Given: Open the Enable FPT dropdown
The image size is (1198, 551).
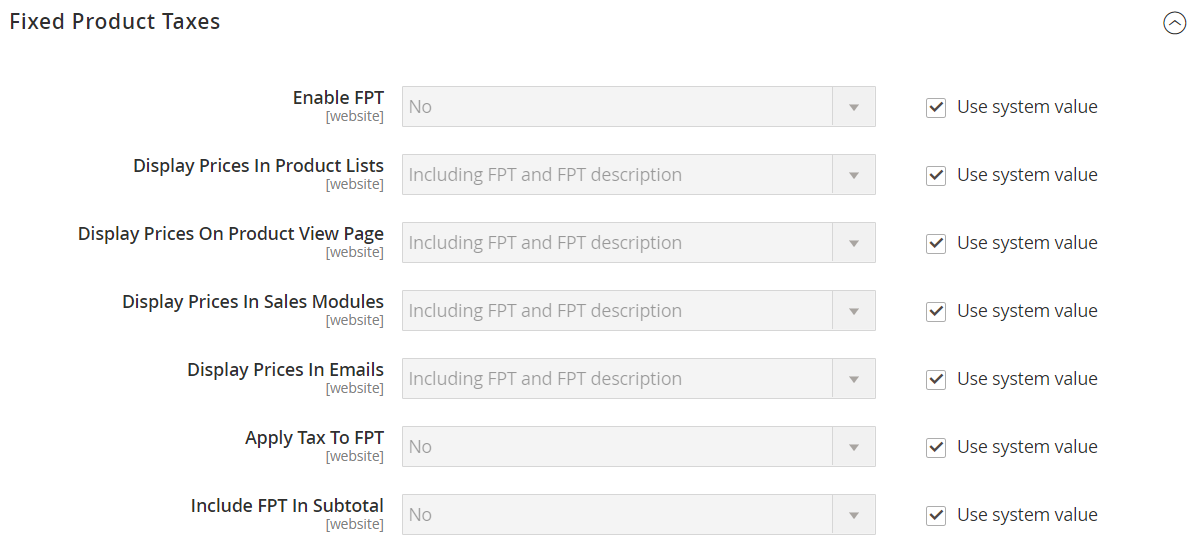Looking at the screenshot, I should (x=638, y=107).
